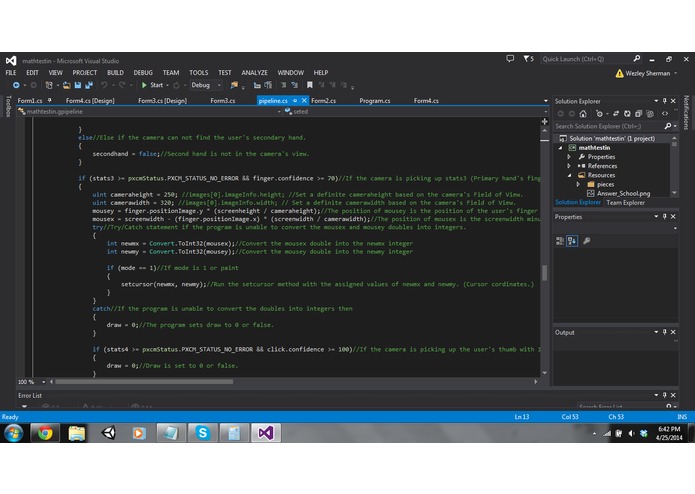Open the FILE menu

(11, 73)
